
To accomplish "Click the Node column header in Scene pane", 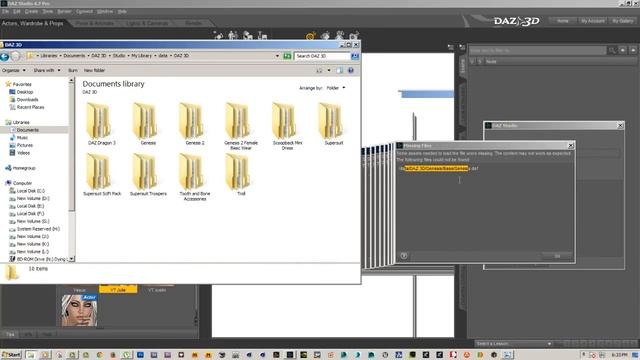I will (491, 62).
